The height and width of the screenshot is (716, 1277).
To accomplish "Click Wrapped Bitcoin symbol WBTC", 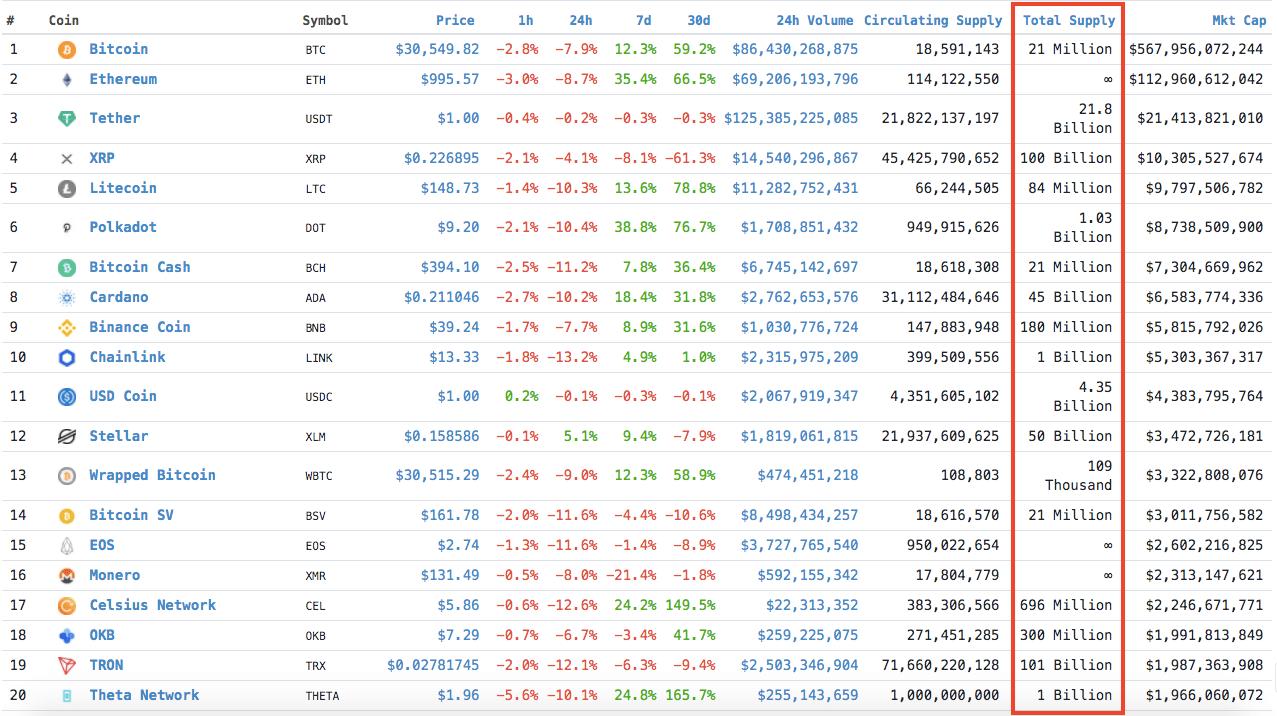I will (319, 476).
